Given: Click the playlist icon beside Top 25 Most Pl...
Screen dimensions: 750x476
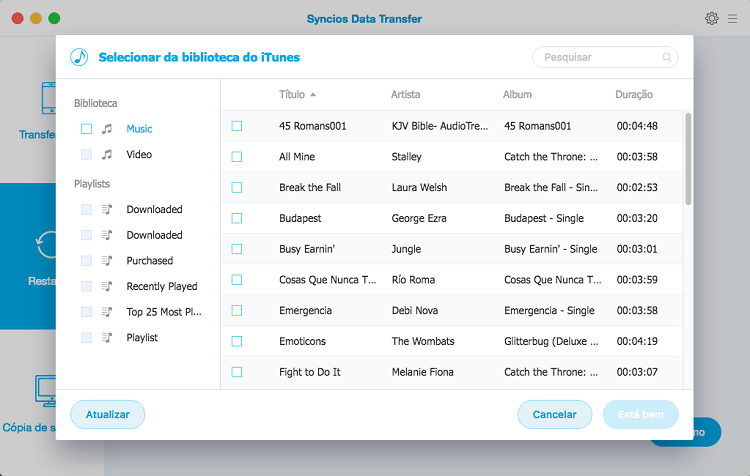Looking at the screenshot, I should (107, 312).
